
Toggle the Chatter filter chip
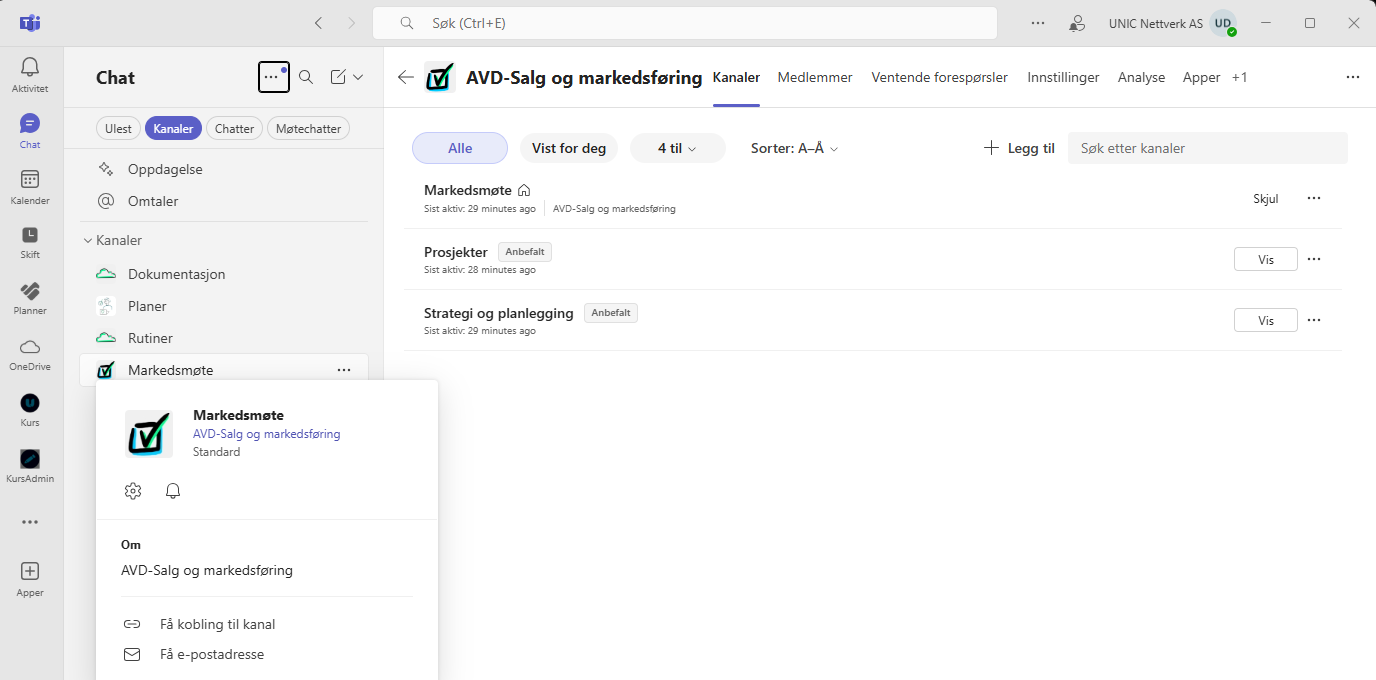[235, 129]
